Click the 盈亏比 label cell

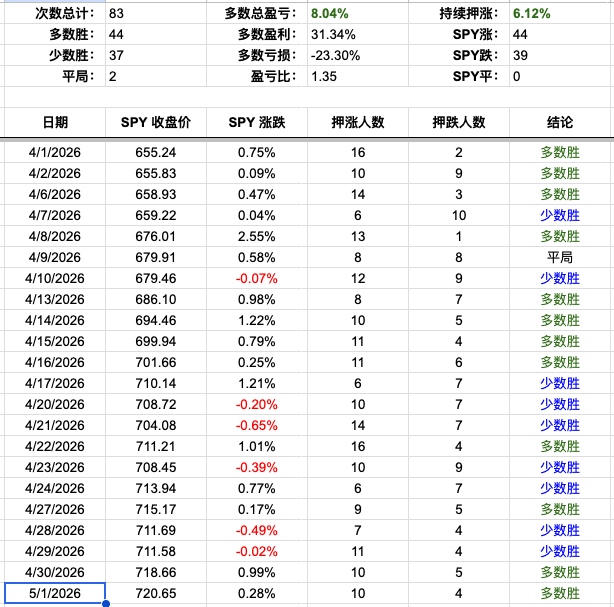pyautogui.click(x=257, y=76)
